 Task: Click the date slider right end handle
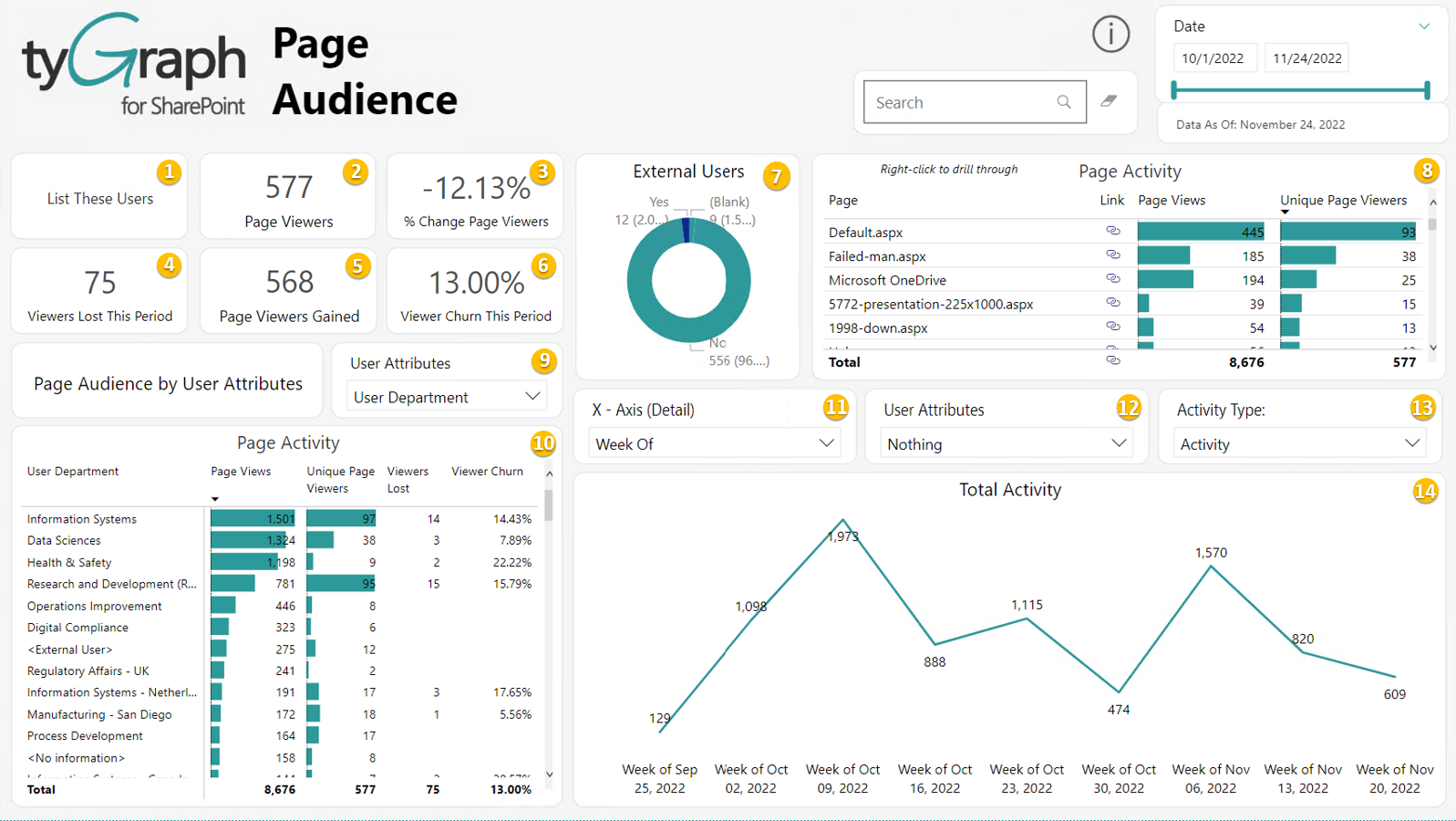(1427, 90)
